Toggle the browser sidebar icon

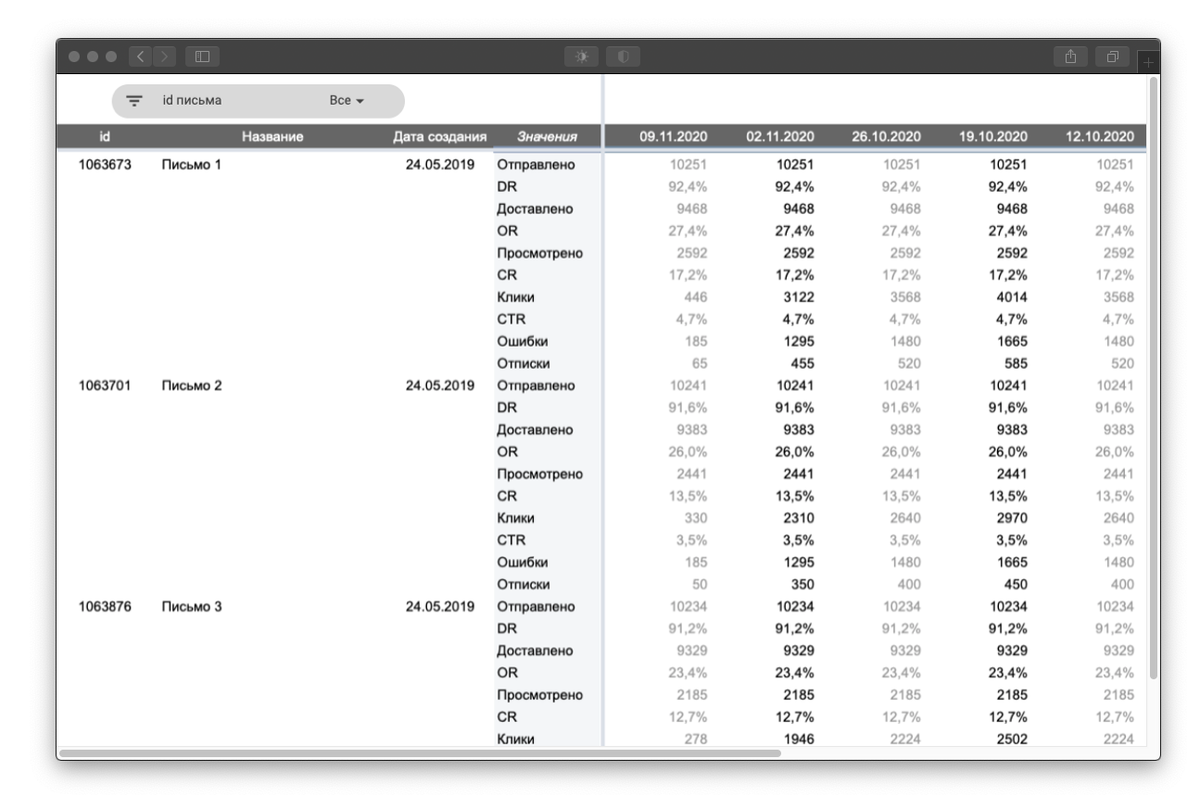202,57
